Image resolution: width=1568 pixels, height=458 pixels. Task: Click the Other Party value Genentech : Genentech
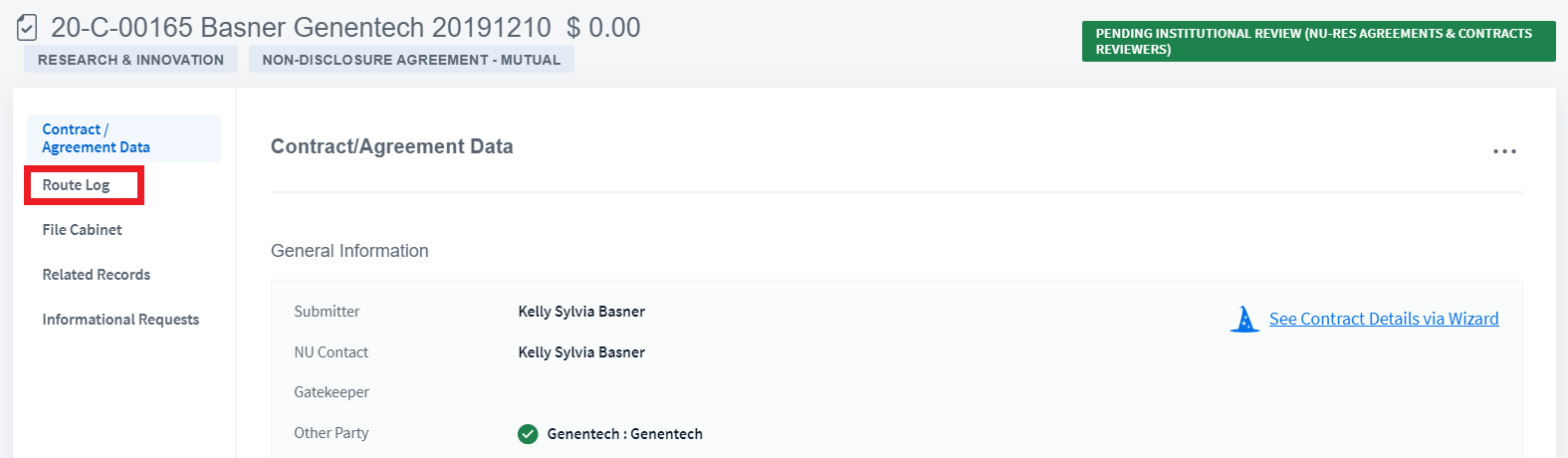624,434
